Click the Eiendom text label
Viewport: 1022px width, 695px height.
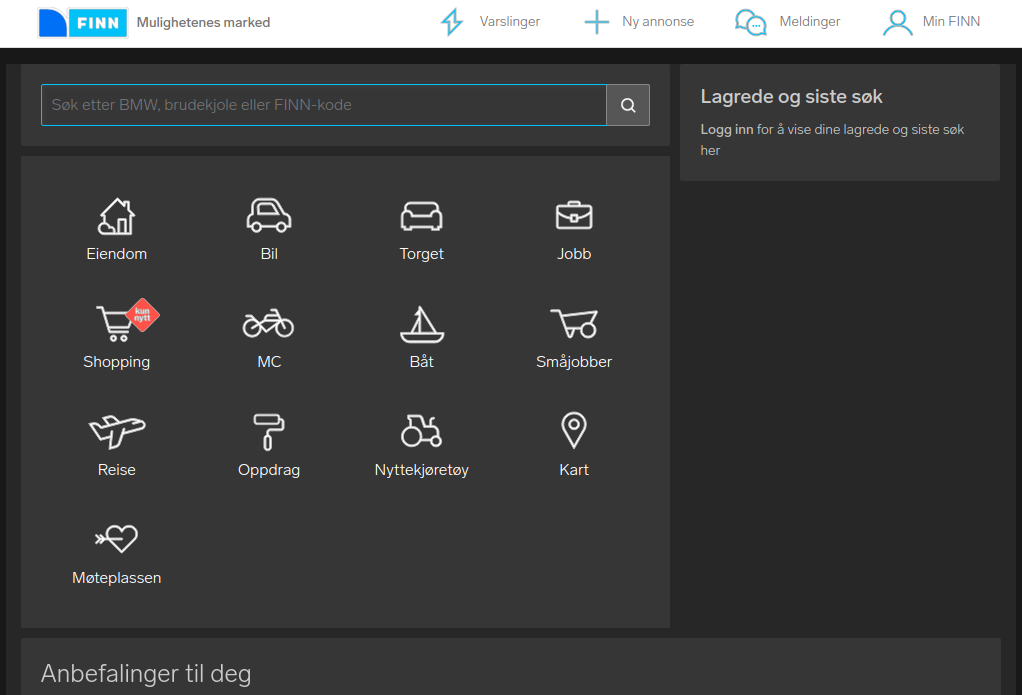pos(117,254)
